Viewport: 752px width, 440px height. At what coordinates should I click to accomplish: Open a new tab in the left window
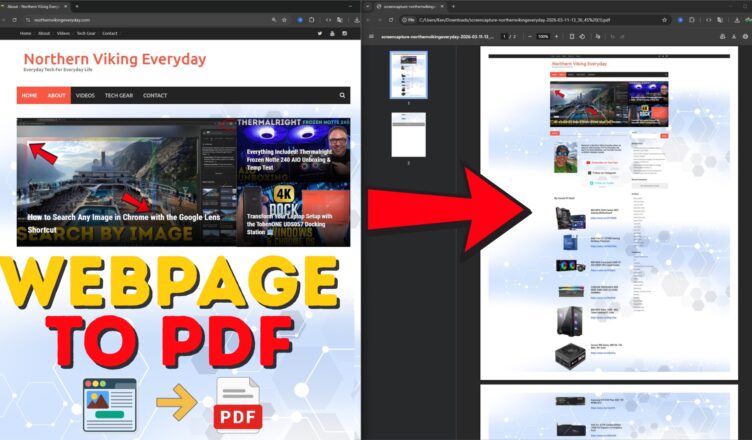pyautogui.click(x=77, y=6)
